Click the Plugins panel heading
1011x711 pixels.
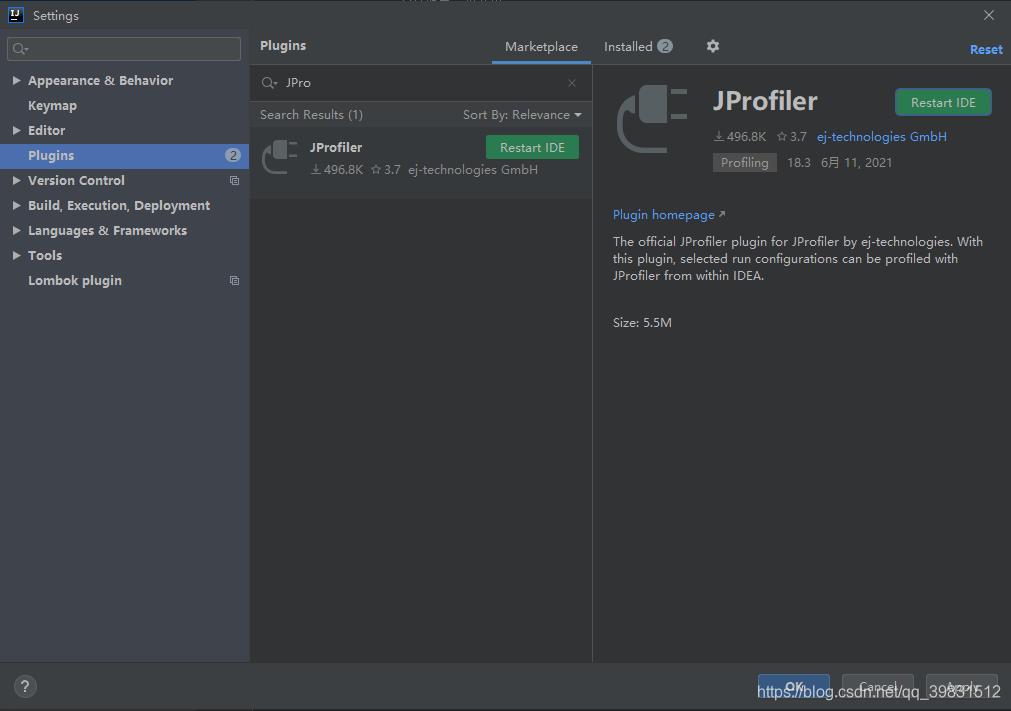[x=283, y=46]
